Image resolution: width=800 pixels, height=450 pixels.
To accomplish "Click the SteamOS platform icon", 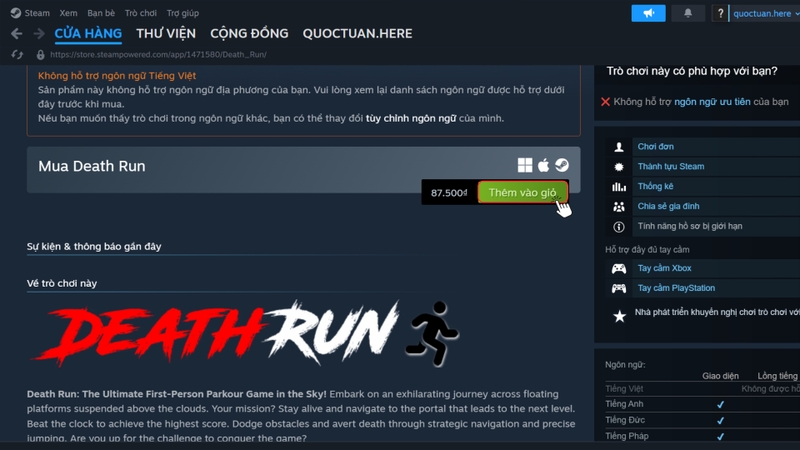I will coord(562,165).
